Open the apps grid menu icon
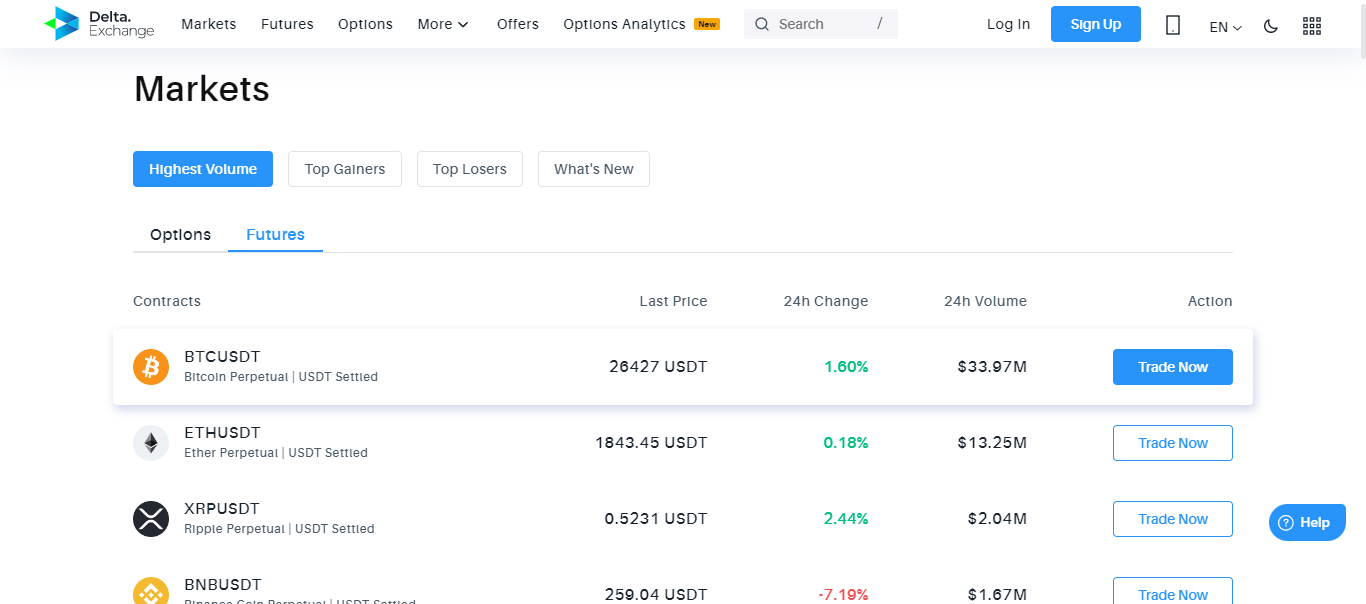 1312,26
